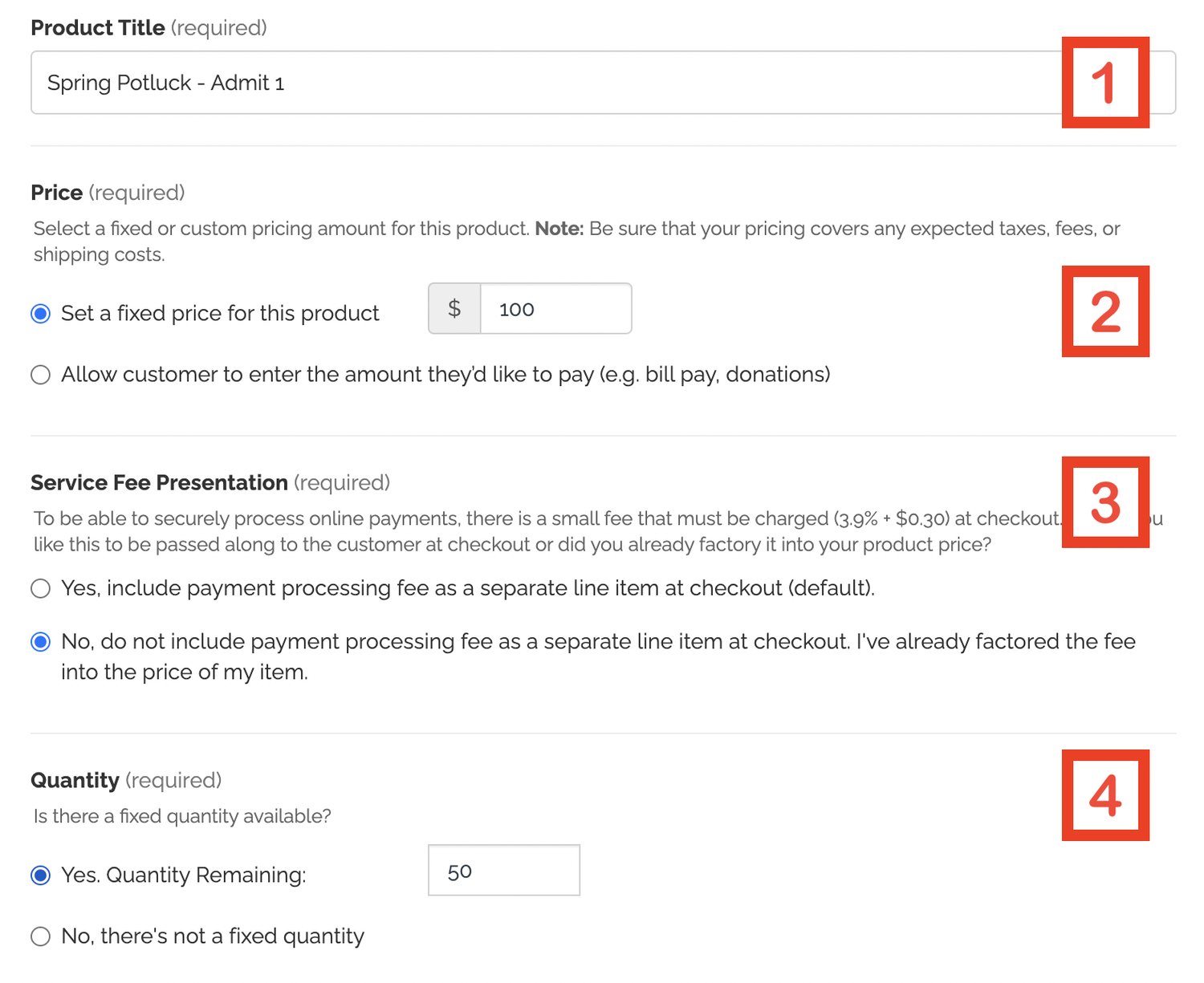This screenshot has width=1204, height=983.
Task: Click the red annotation marker 3
Action: tap(1106, 503)
